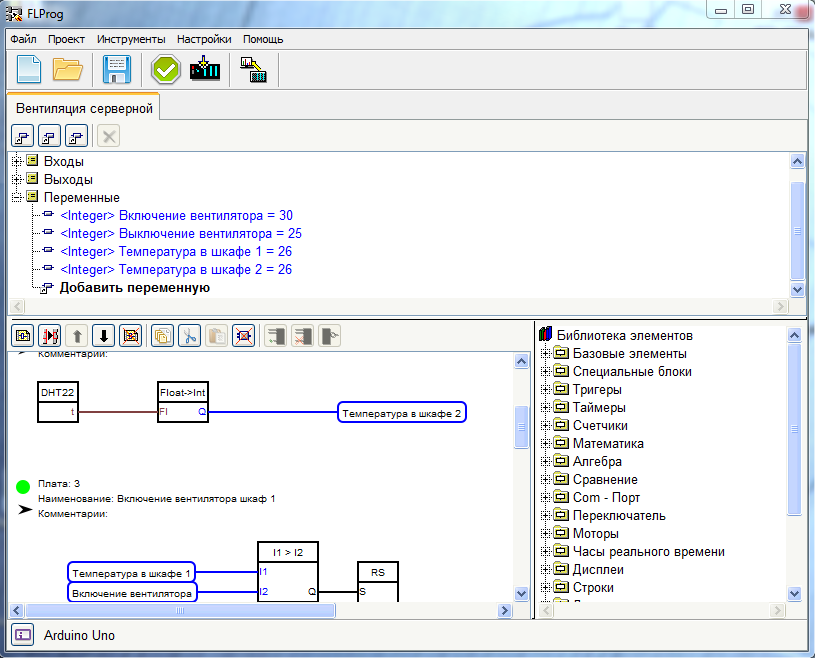The height and width of the screenshot is (658, 815).
Task: Click variables panel scrollbar up arrow
Action: coord(797,161)
